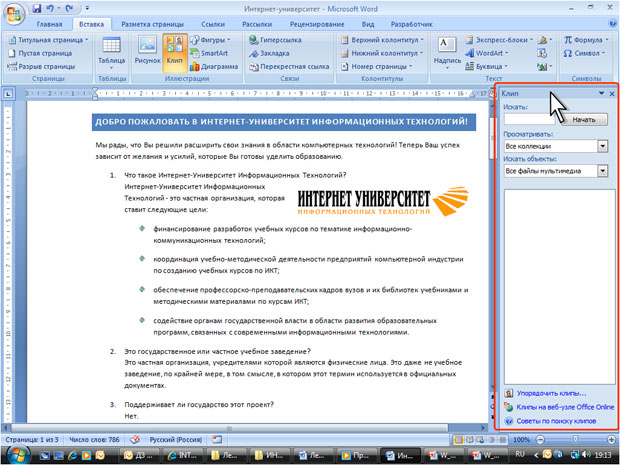This screenshot has width=620, height=465.
Task: Click Русский (Россия) language indicator
Action: (x=176, y=439)
